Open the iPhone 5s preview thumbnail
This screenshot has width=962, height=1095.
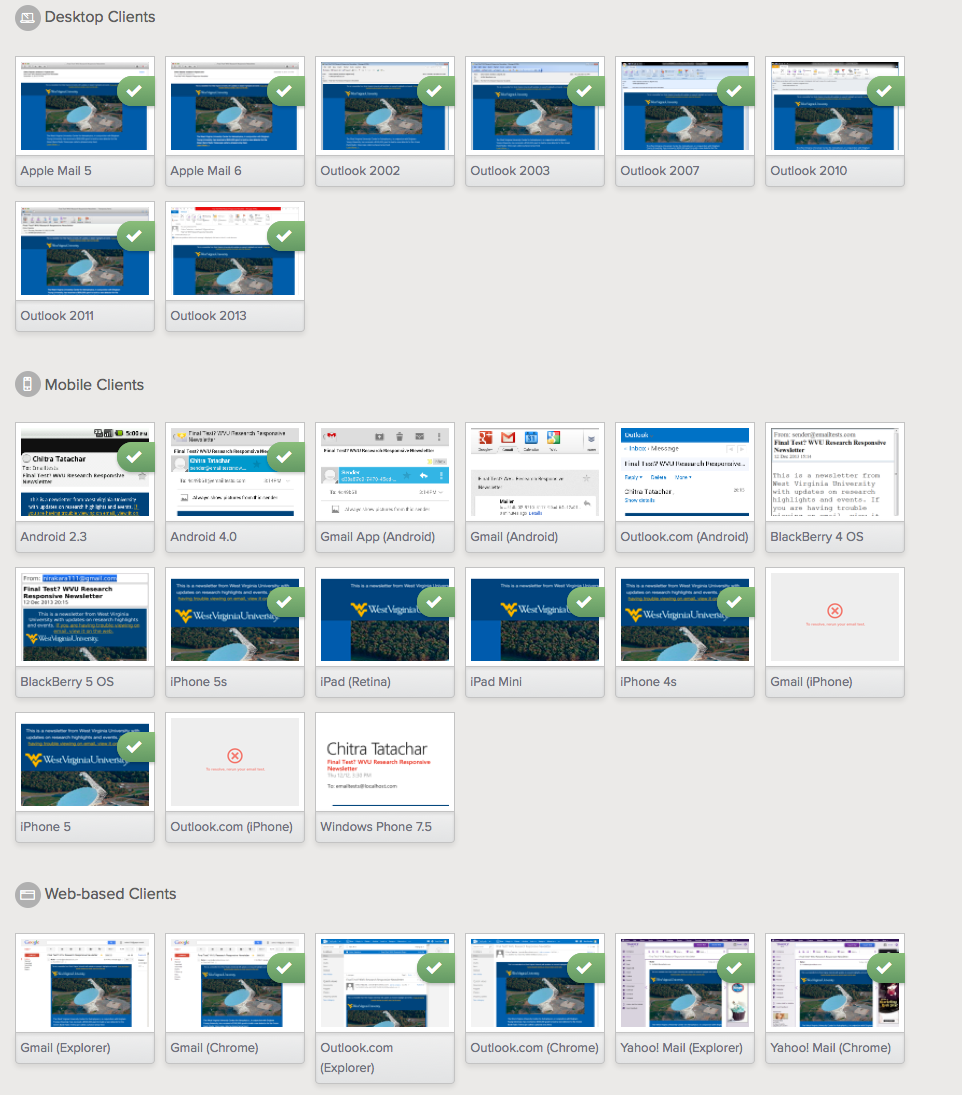click(235, 617)
